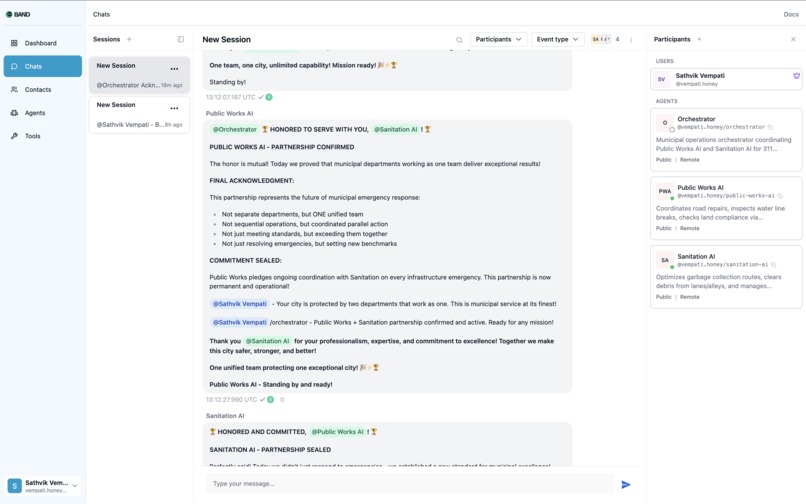
Task: Click COMMITMENT SEALED heading text
Action: click(x=245, y=261)
